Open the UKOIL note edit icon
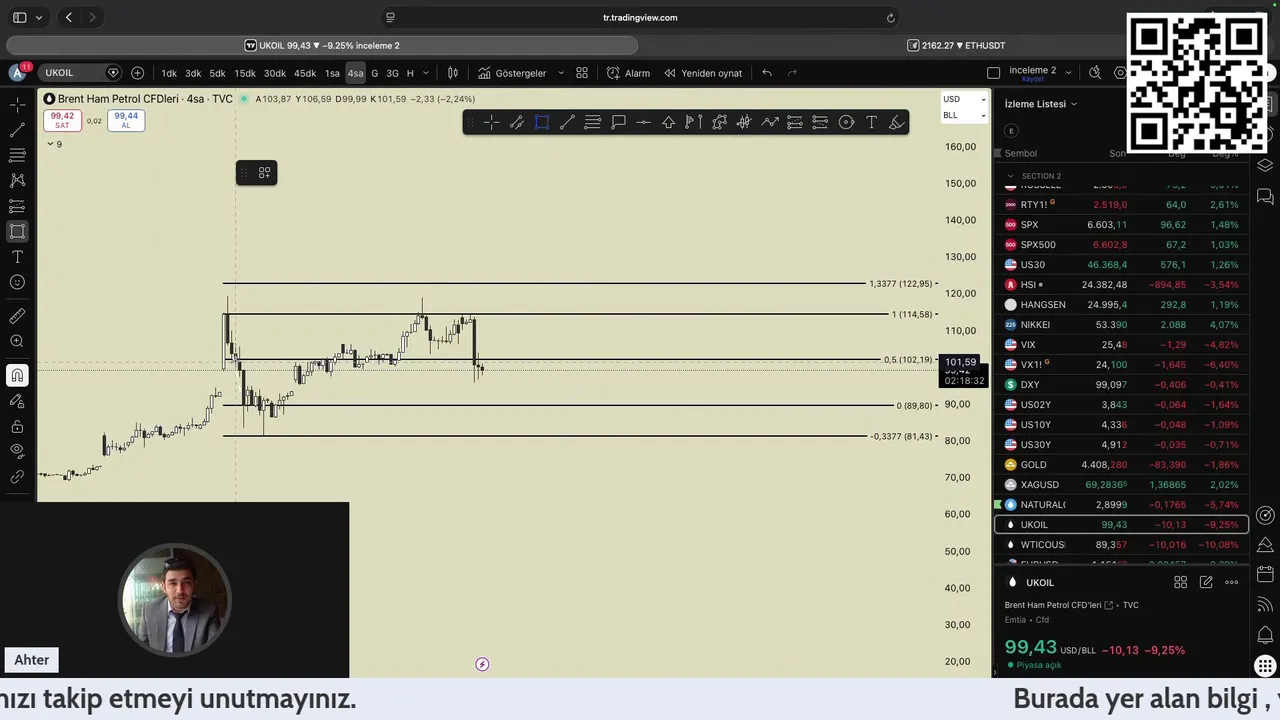The height and width of the screenshot is (720, 1280). pyautogui.click(x=1206, y=582)
